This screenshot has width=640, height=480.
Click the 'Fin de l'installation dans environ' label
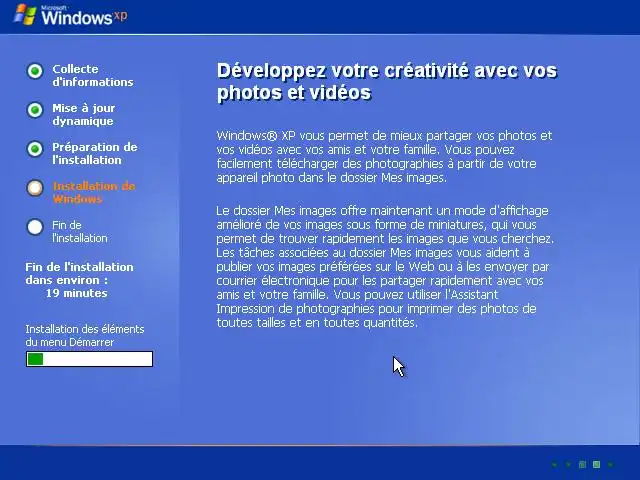79,273
